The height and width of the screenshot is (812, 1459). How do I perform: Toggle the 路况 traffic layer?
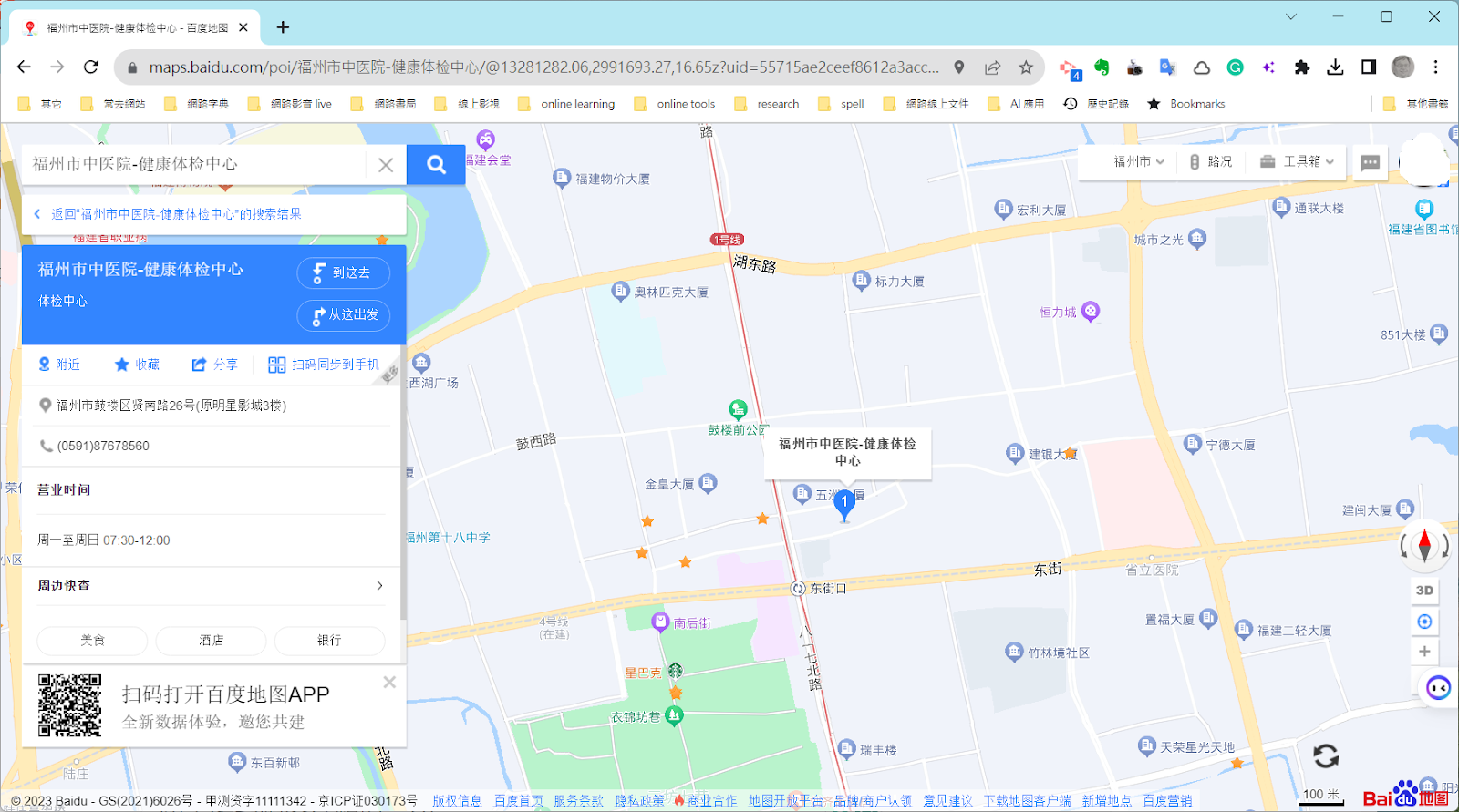tap(1211, 161)
